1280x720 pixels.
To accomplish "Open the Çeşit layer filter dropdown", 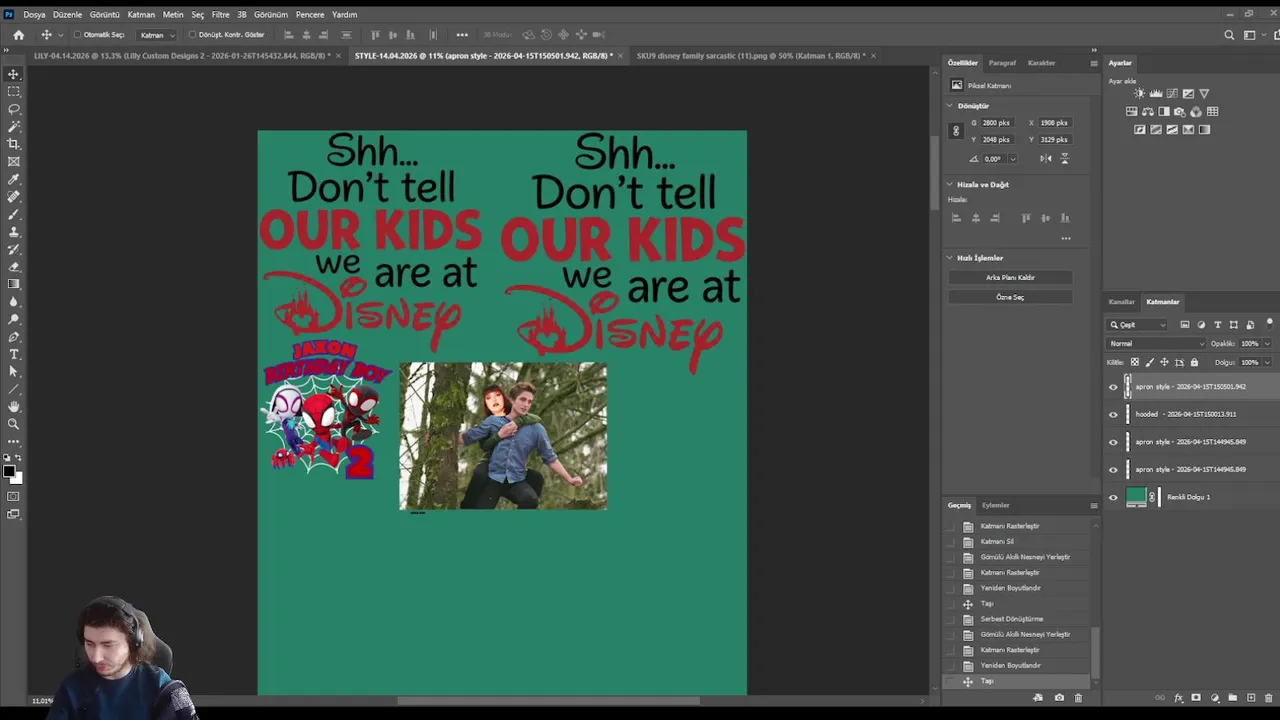I will click(1138, 325).
